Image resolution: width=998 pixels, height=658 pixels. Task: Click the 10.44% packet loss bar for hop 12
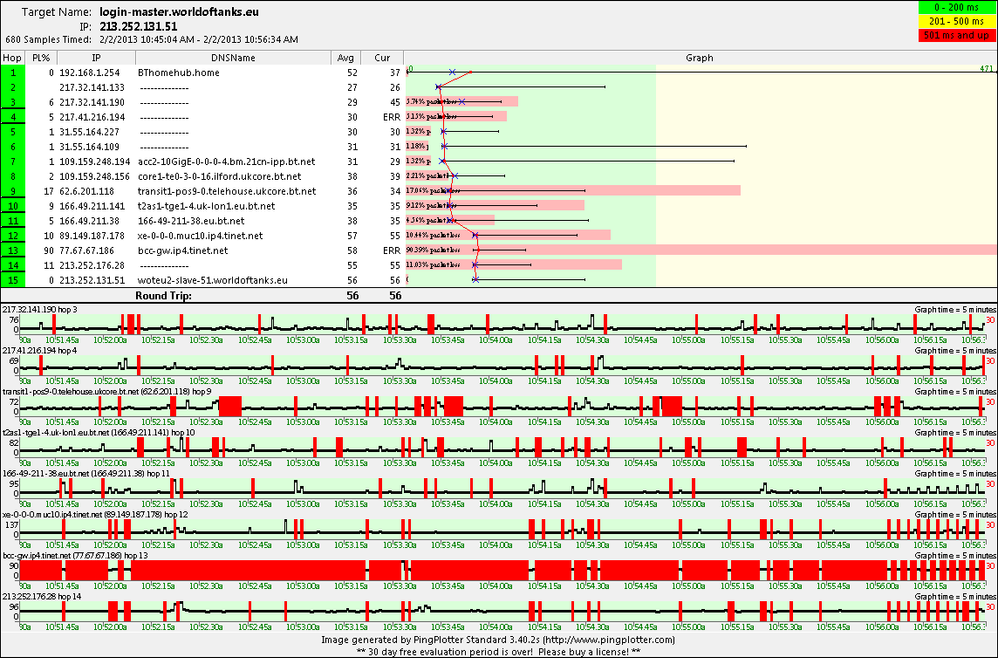(x=508, y=235)
